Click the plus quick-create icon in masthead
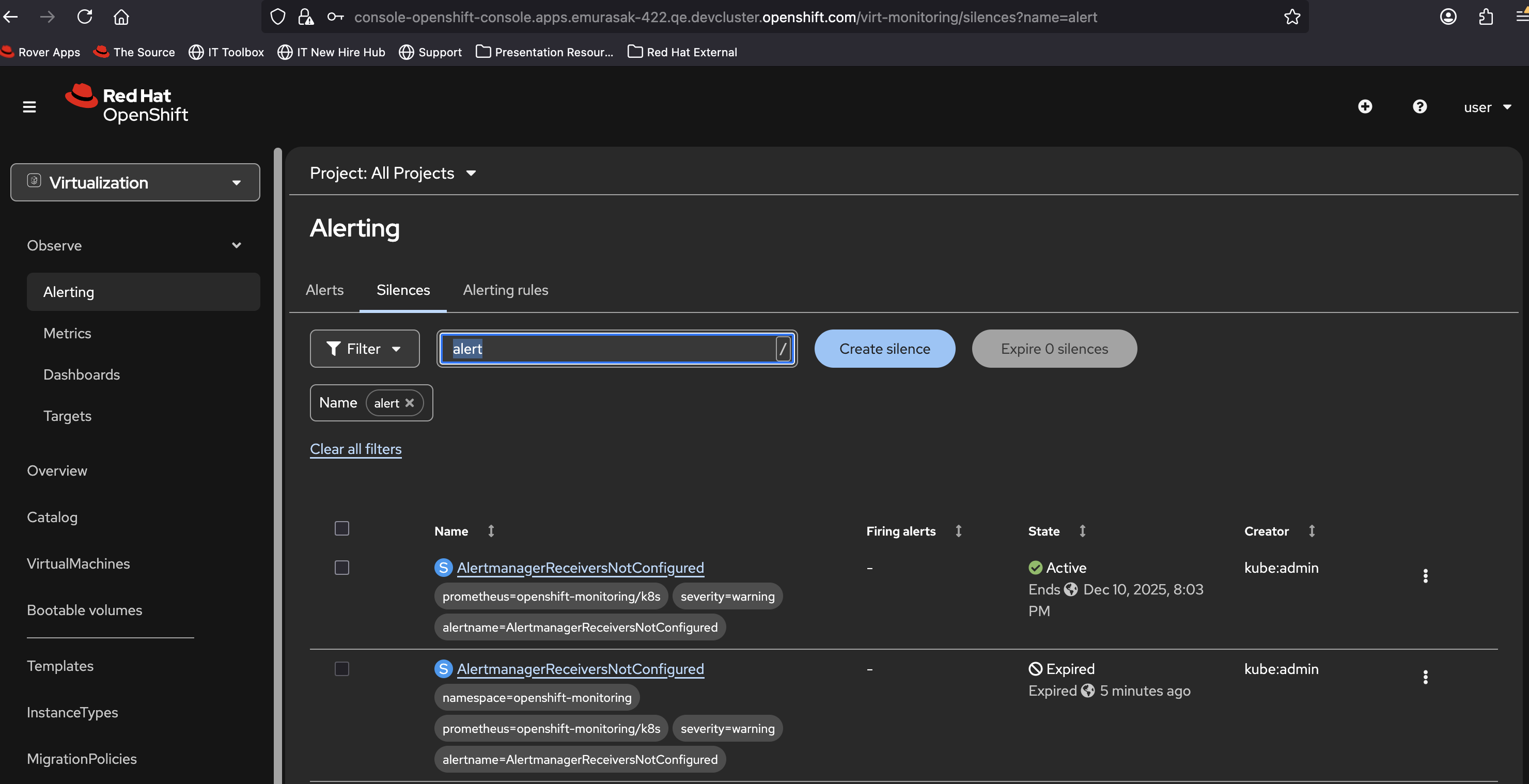The height and width of the screenshot is (784, 1529). click(x=1365, y=107)
